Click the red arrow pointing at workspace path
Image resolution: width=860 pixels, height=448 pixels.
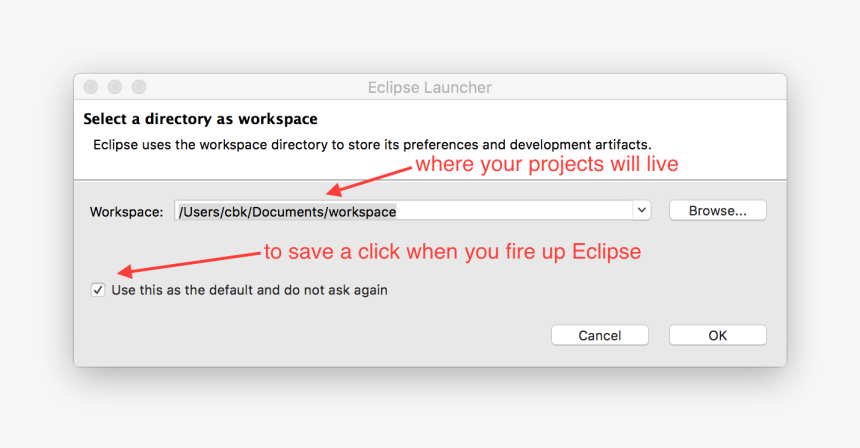click(x=368, y=180)
